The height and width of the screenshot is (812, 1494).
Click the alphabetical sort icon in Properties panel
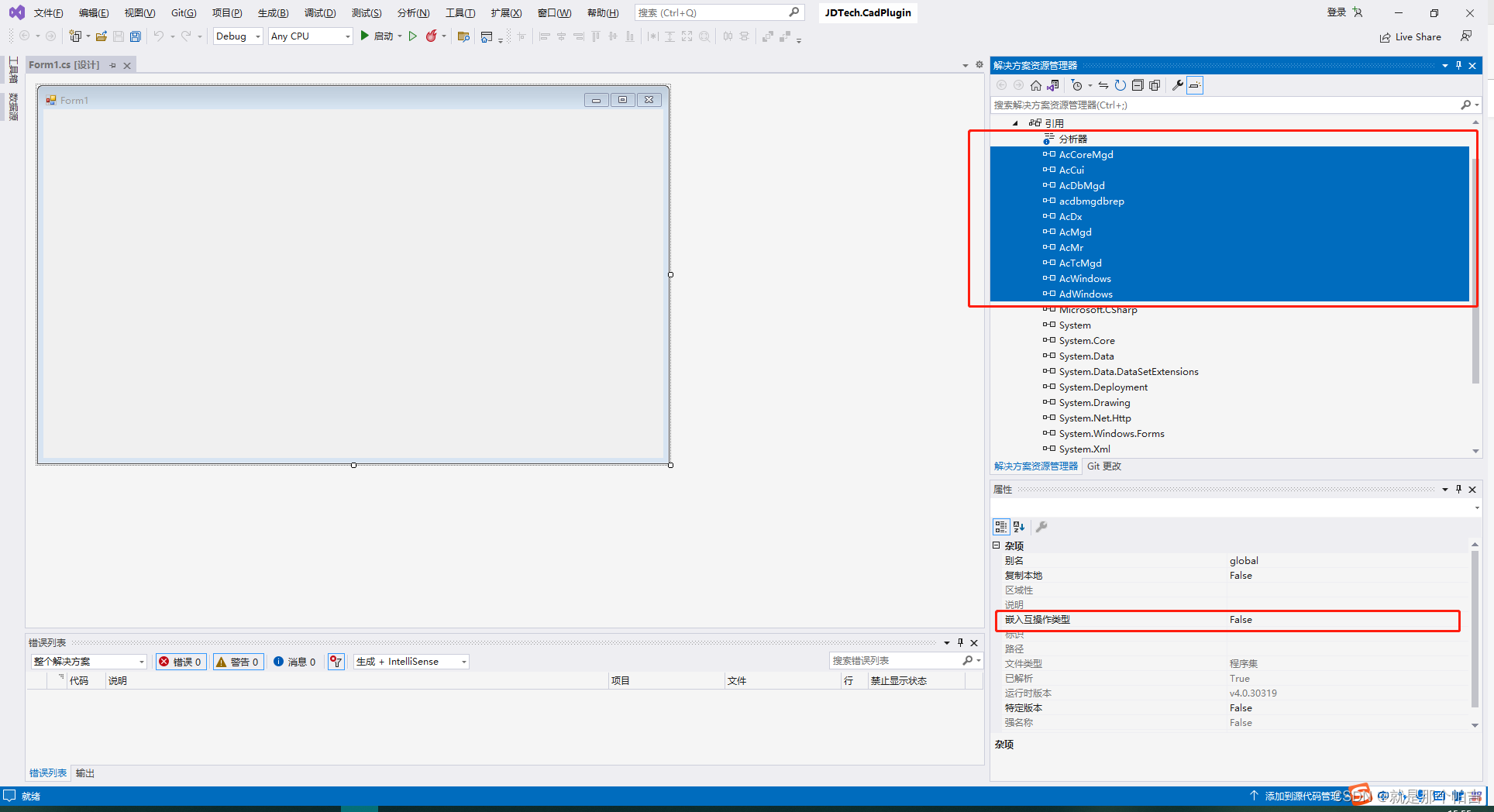1018,526
